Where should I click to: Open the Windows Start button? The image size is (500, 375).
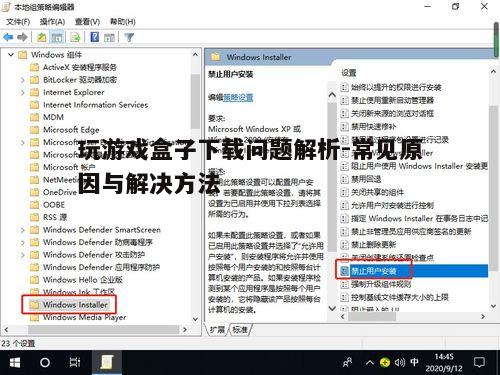tap(14, 363)
